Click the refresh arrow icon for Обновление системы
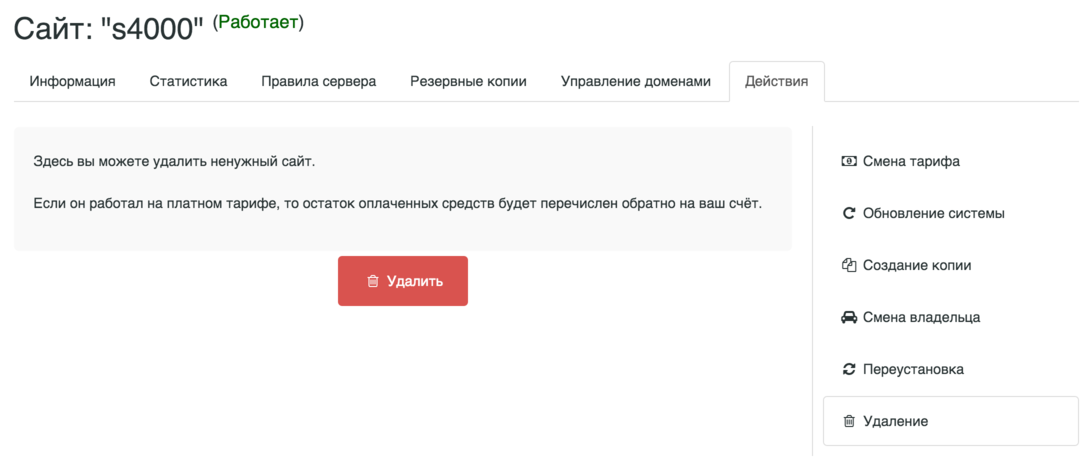1087x466 pixels. (849, 214)
